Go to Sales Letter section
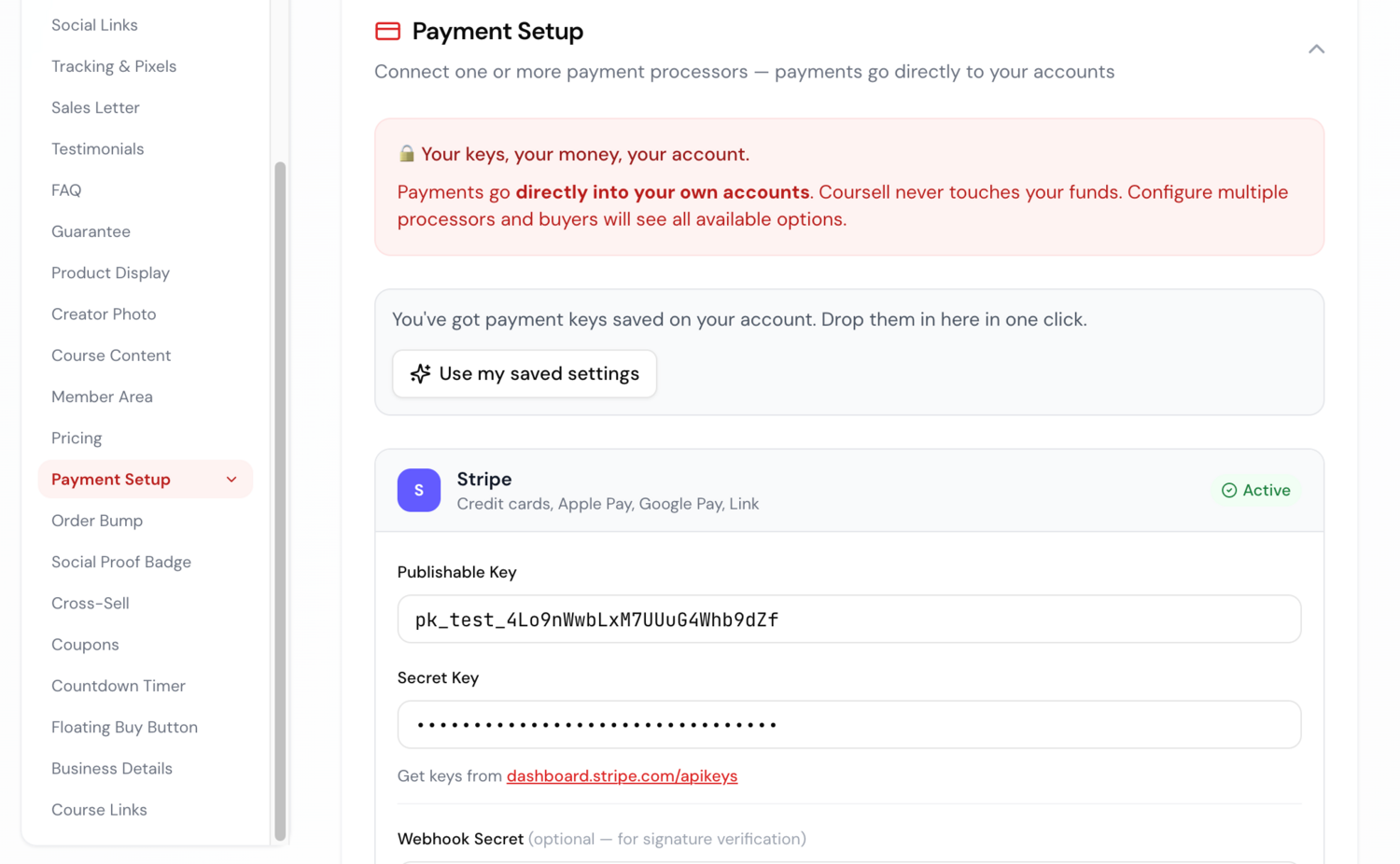This screenshot has width=1400, height=864. [95, 107]
